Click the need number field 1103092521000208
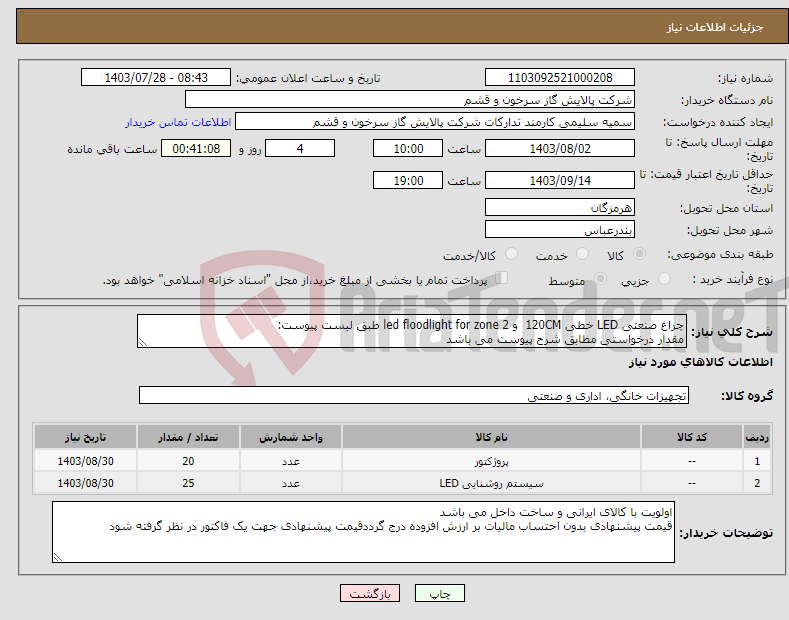Viewport: 789px width, 620px height. point(560,78)
